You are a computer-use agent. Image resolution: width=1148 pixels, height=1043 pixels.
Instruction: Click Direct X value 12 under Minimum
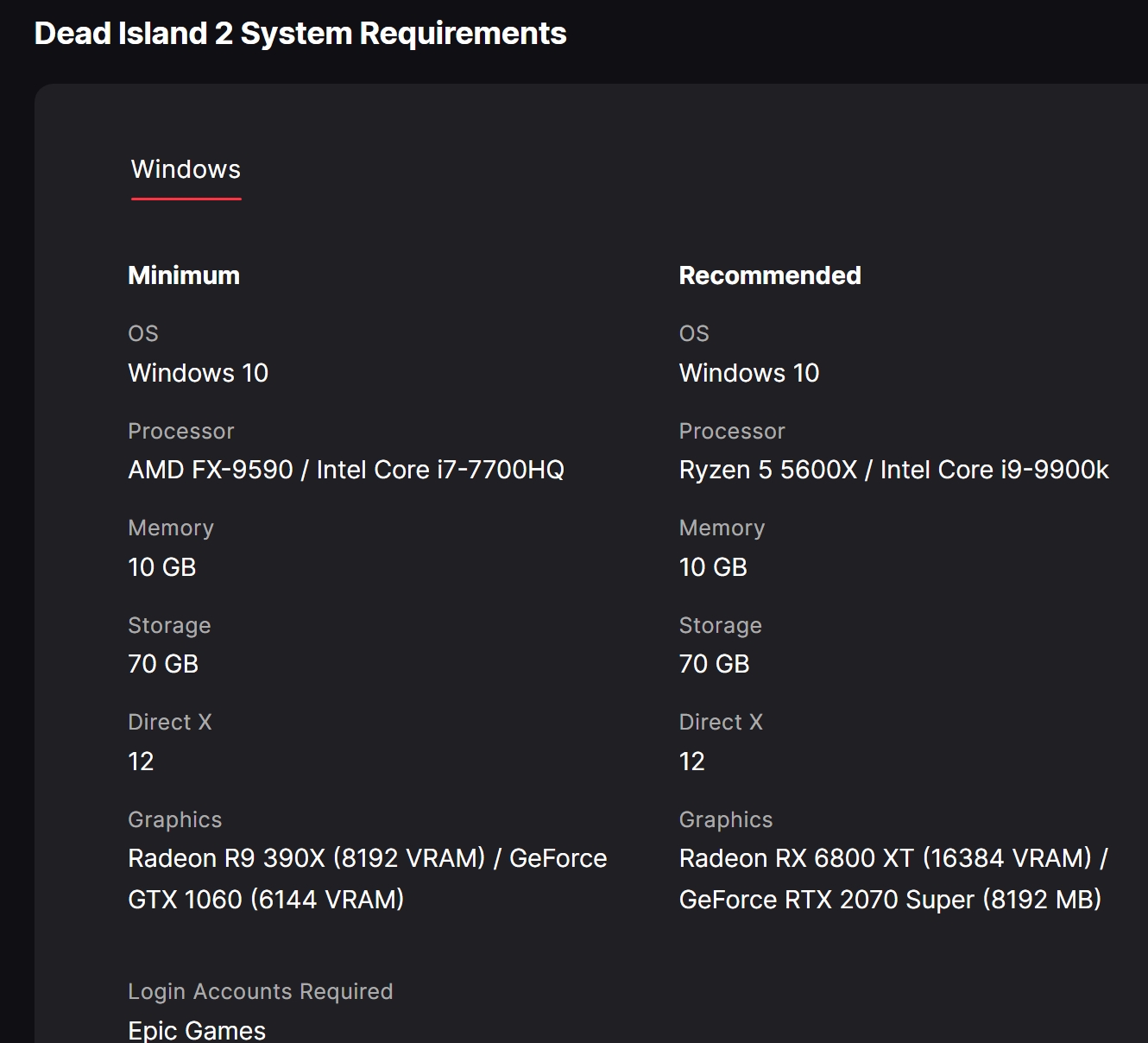tap(141, 762)
